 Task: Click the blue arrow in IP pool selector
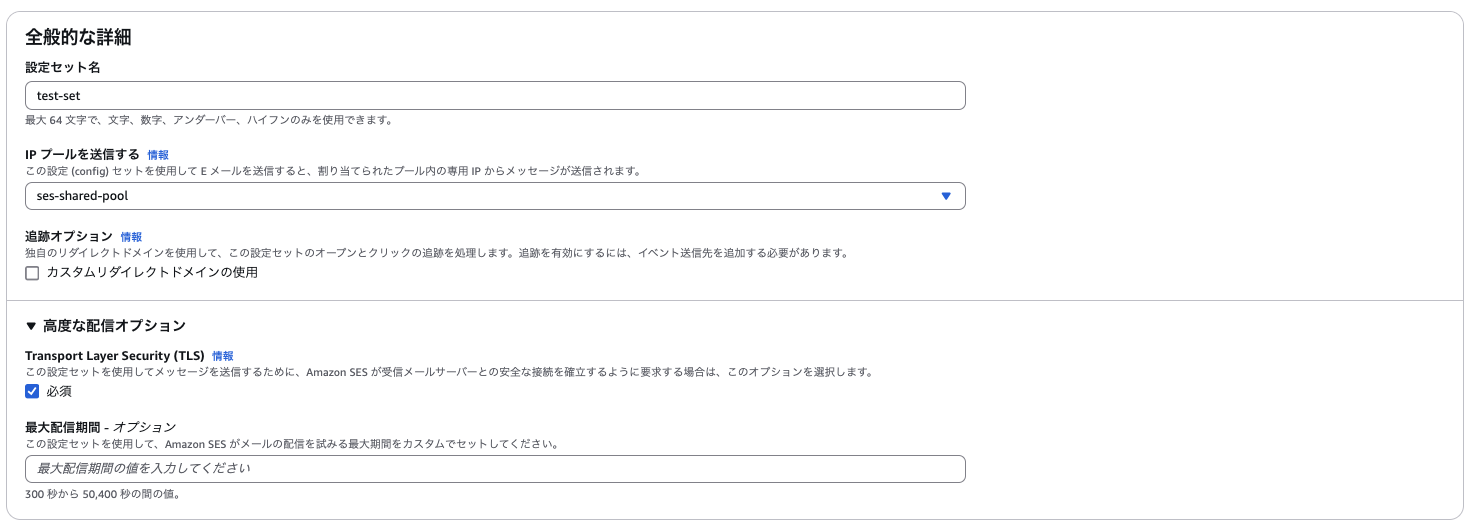pyautogui.click(x=946, y=196)
